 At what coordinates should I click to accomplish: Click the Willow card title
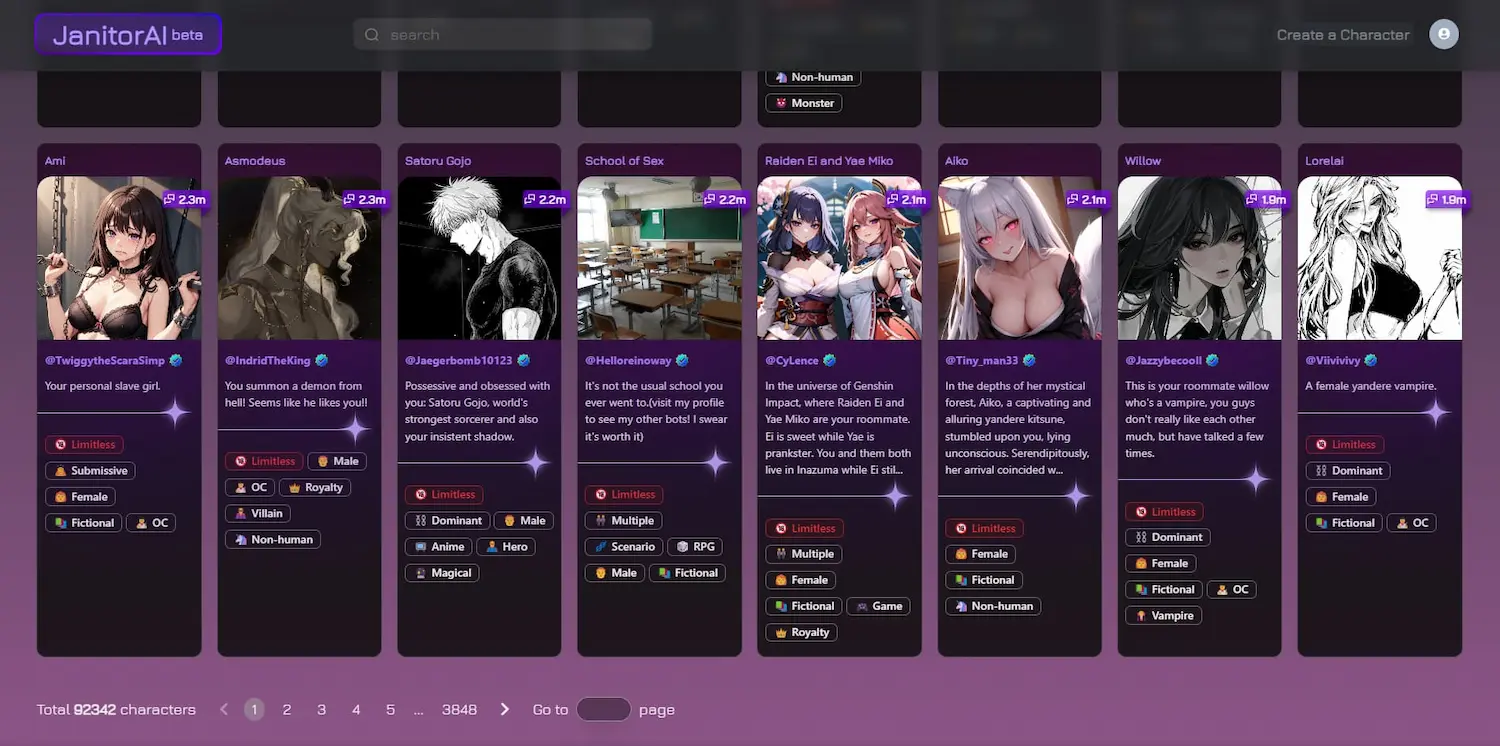pyautogui.click(x=1143, y=161)
